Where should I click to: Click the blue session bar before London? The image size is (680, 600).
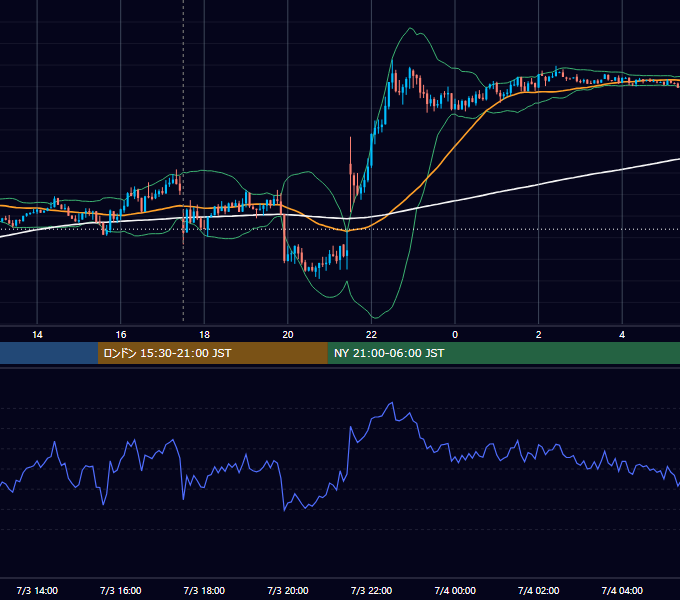49,353
